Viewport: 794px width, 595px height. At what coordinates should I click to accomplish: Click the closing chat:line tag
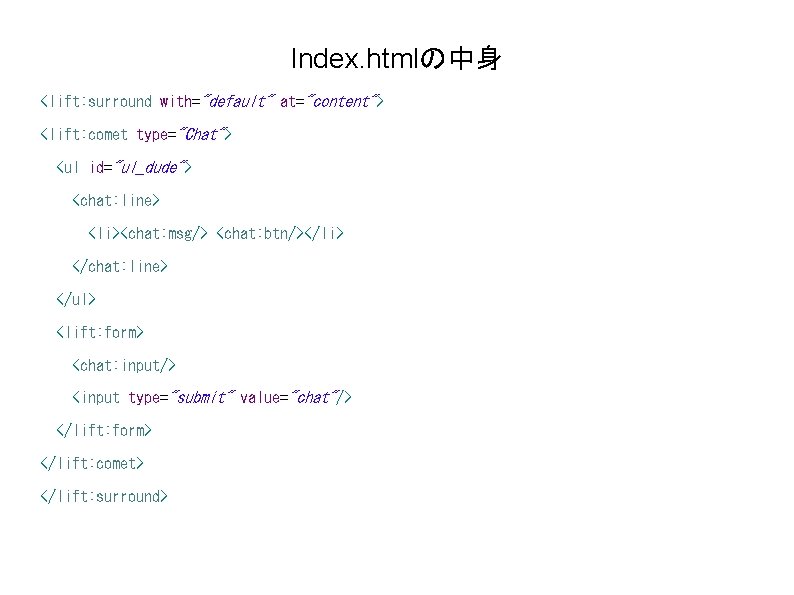[120, 266]
